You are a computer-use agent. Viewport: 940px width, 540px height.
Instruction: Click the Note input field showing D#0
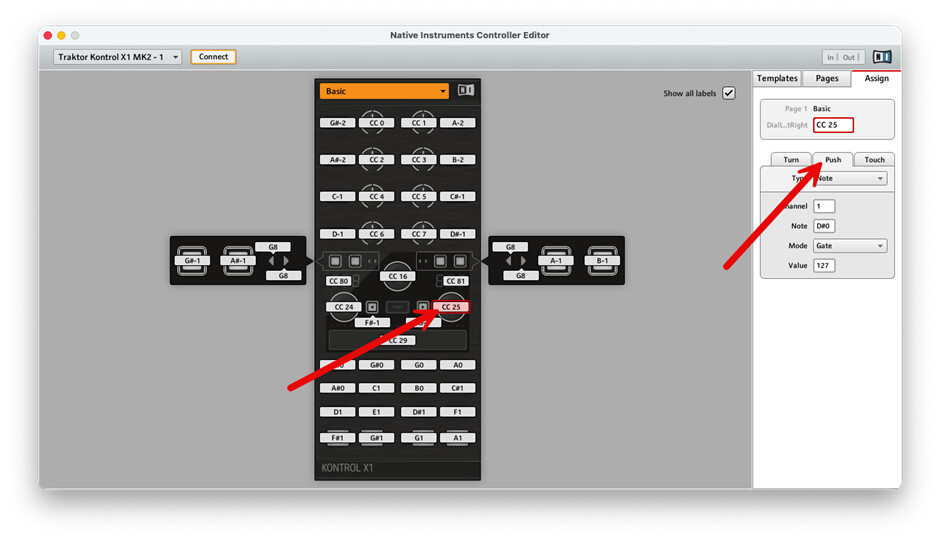tap(824, 226)
